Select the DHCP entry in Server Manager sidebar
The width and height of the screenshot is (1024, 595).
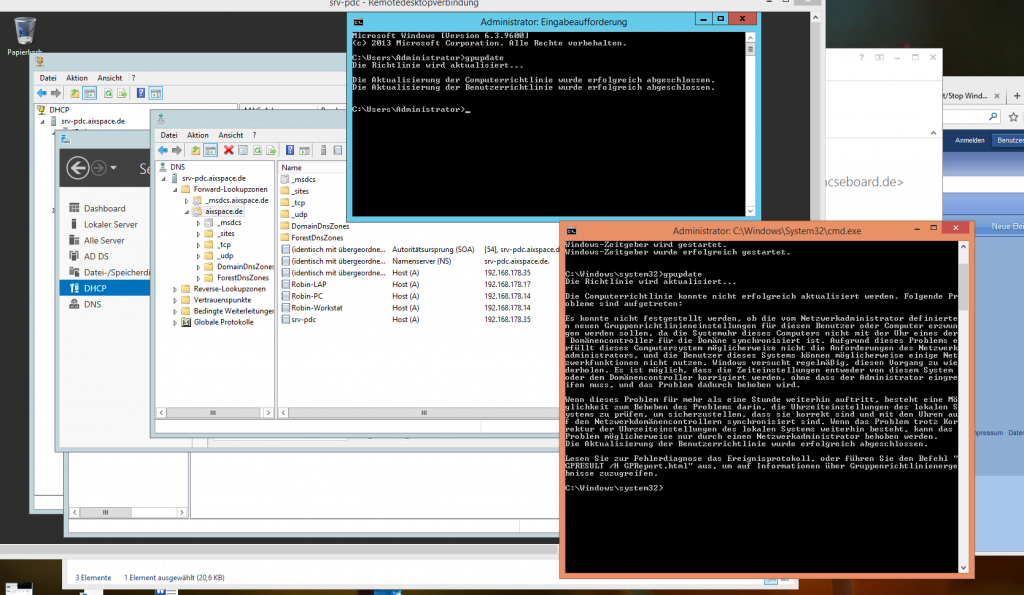click(x=104, y=288)
